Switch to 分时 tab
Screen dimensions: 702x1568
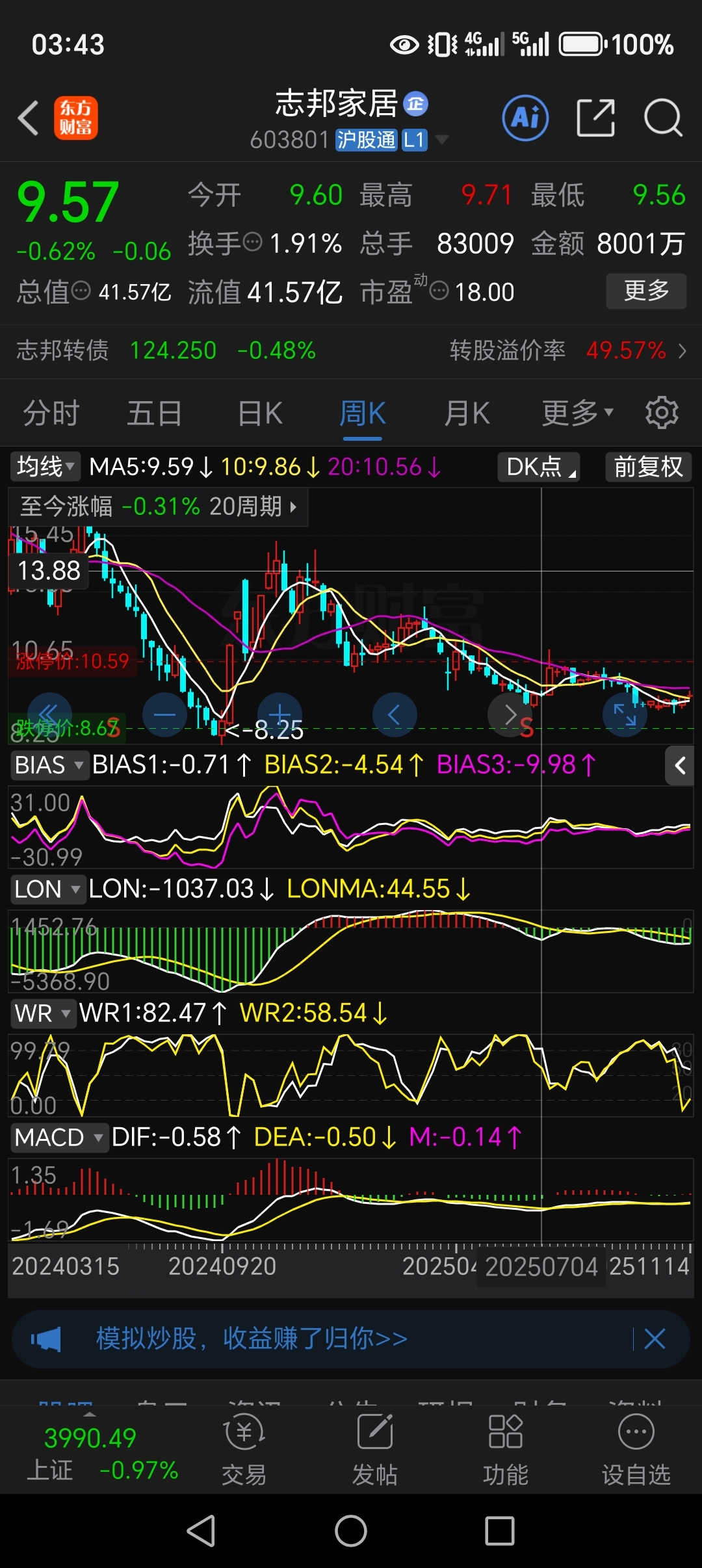tap(51, 413)
